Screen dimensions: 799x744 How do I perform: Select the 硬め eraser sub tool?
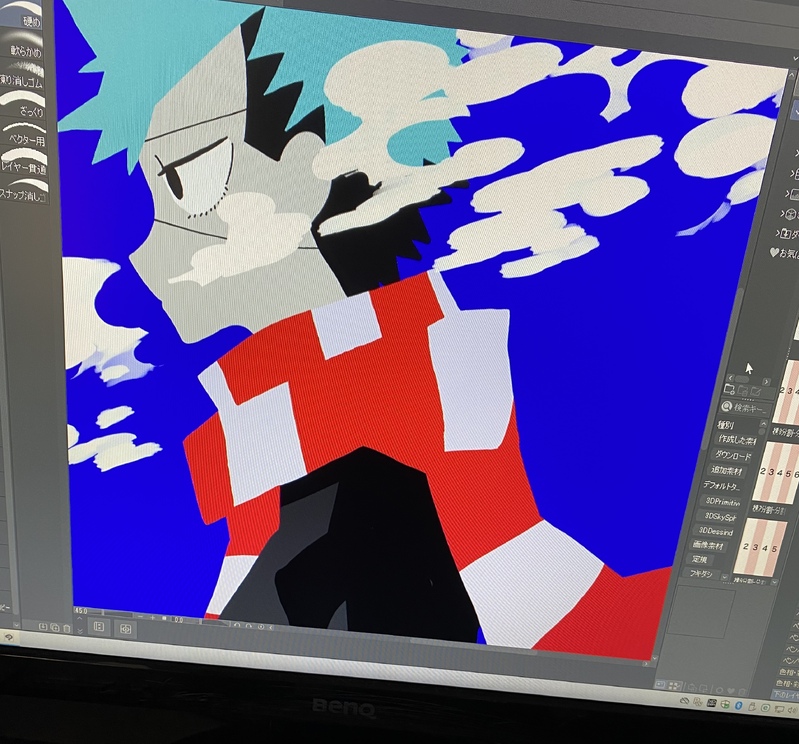[x=21, y=14]
